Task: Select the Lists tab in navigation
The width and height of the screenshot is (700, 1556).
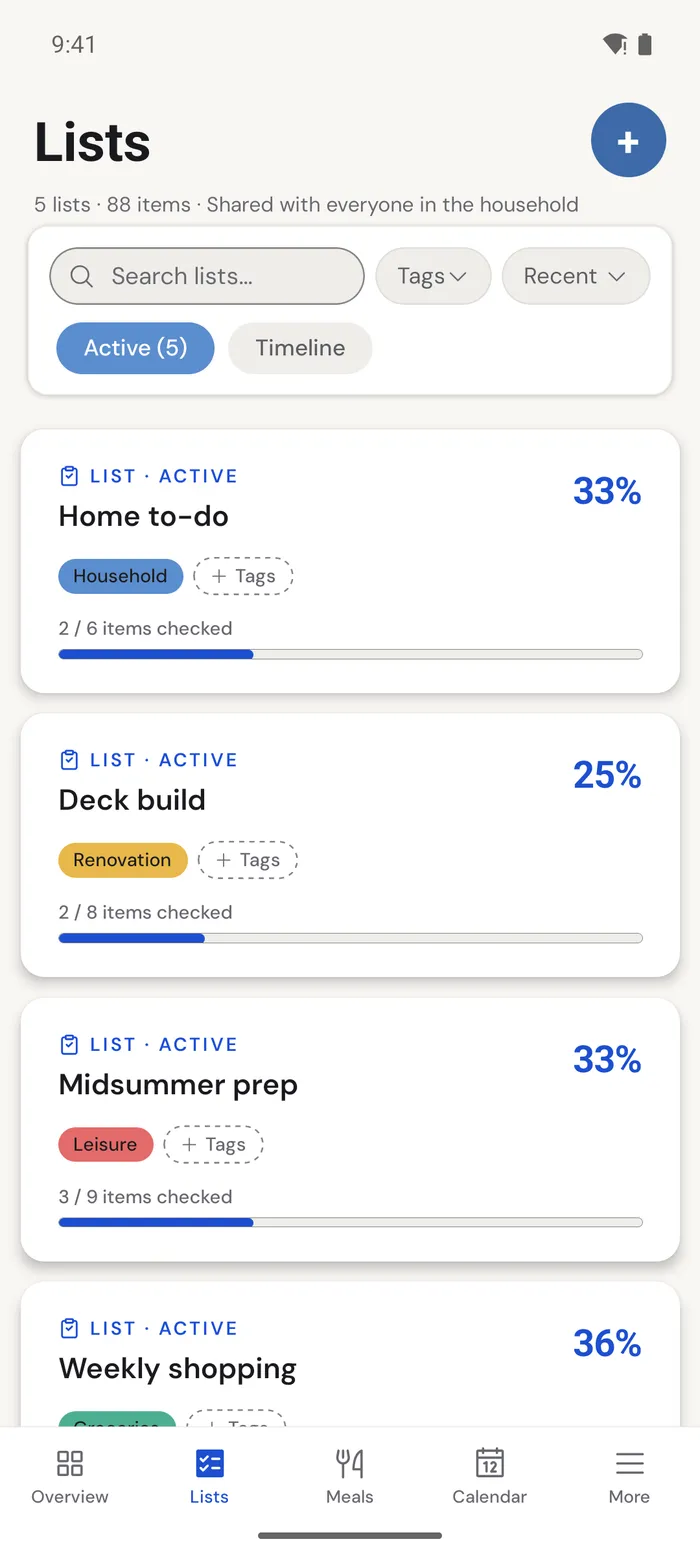Action: coord(209,1477)
